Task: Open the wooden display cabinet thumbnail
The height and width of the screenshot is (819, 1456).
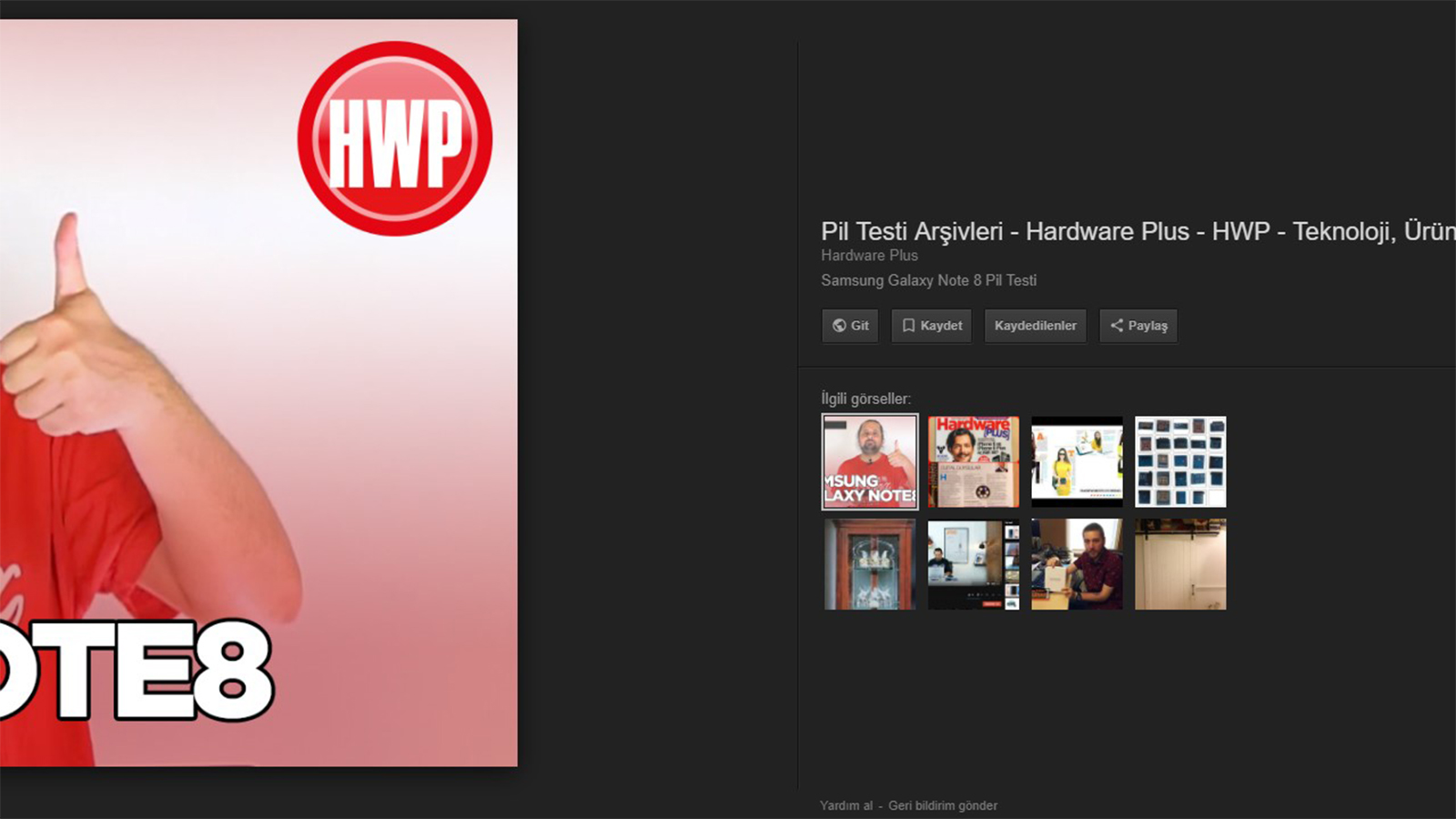Action: [870, 564]
